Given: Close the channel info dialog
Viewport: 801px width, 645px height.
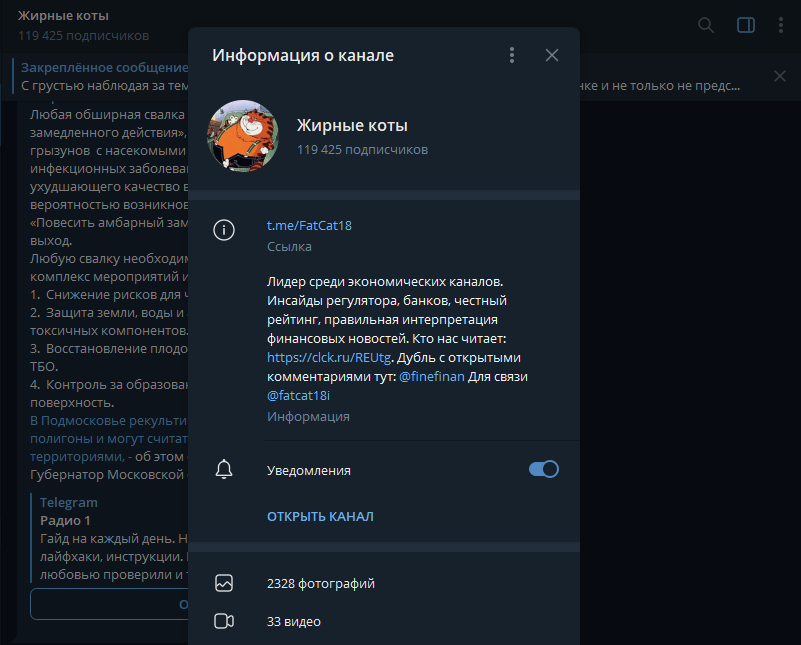Looking at the screenshot, I should [551, 55].
